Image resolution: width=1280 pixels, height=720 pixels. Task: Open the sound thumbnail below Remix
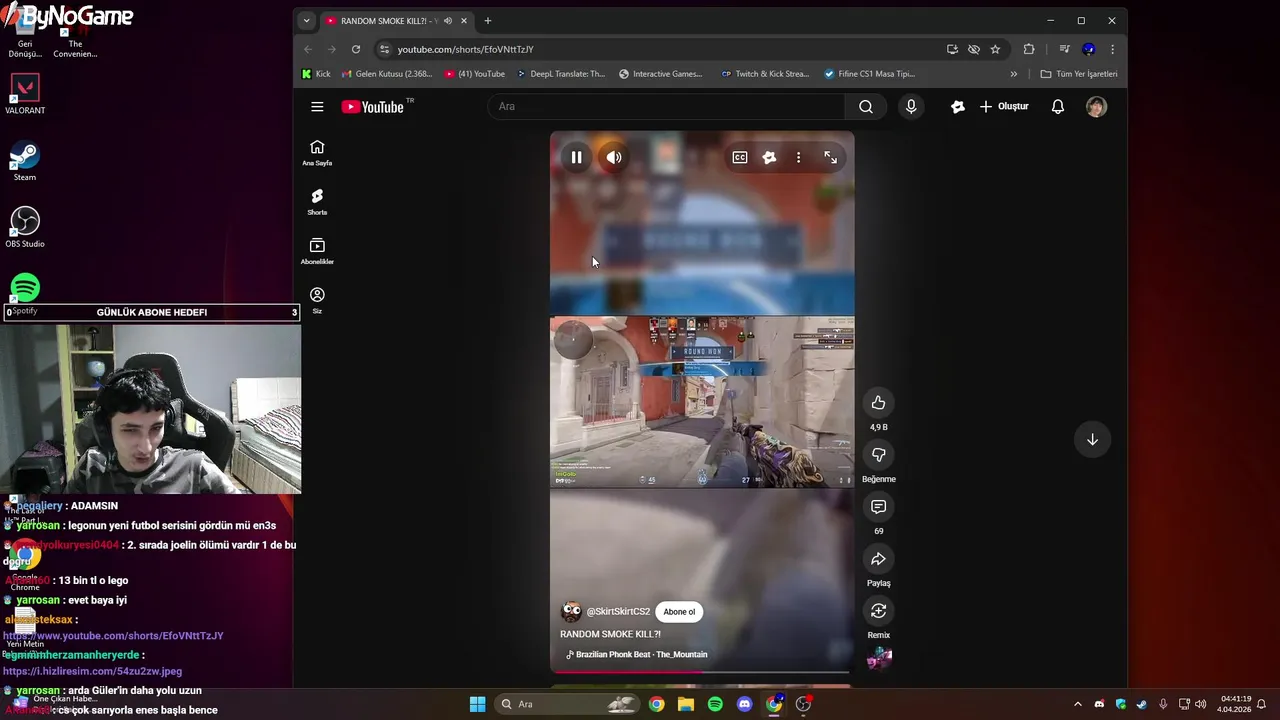click(879, 658)
